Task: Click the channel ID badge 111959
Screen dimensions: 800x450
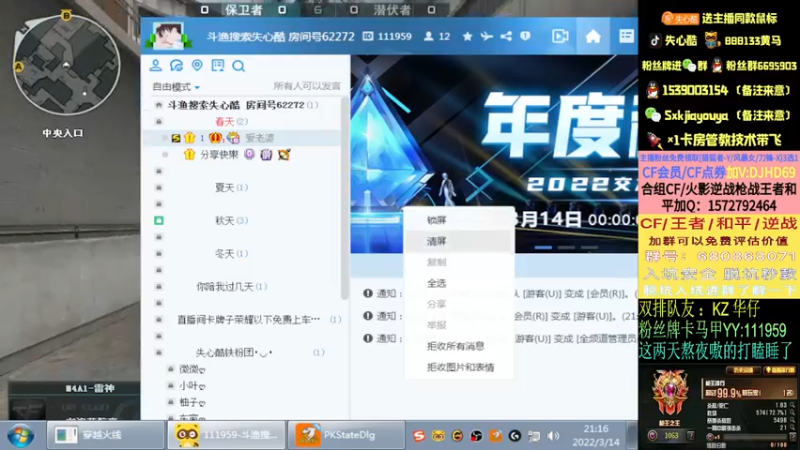Action: pyautogui.click(x=387, y=36)
